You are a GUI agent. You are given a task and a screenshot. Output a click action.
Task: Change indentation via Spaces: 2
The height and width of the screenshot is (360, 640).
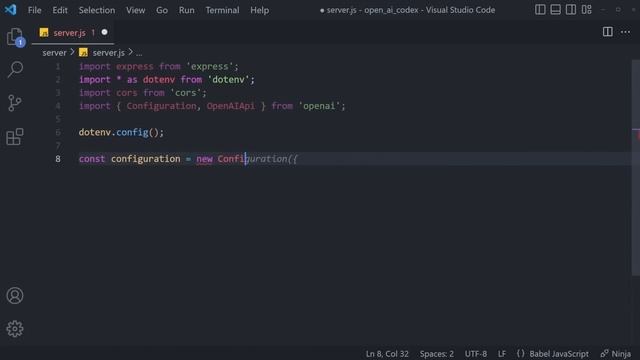tap(437, 353)
